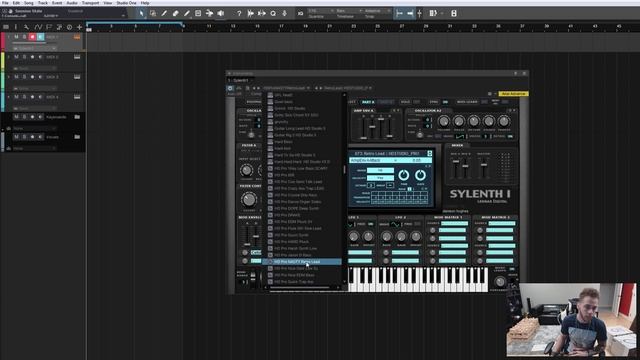Open Sylenth1 display menu button

click(x=429, y=153)
